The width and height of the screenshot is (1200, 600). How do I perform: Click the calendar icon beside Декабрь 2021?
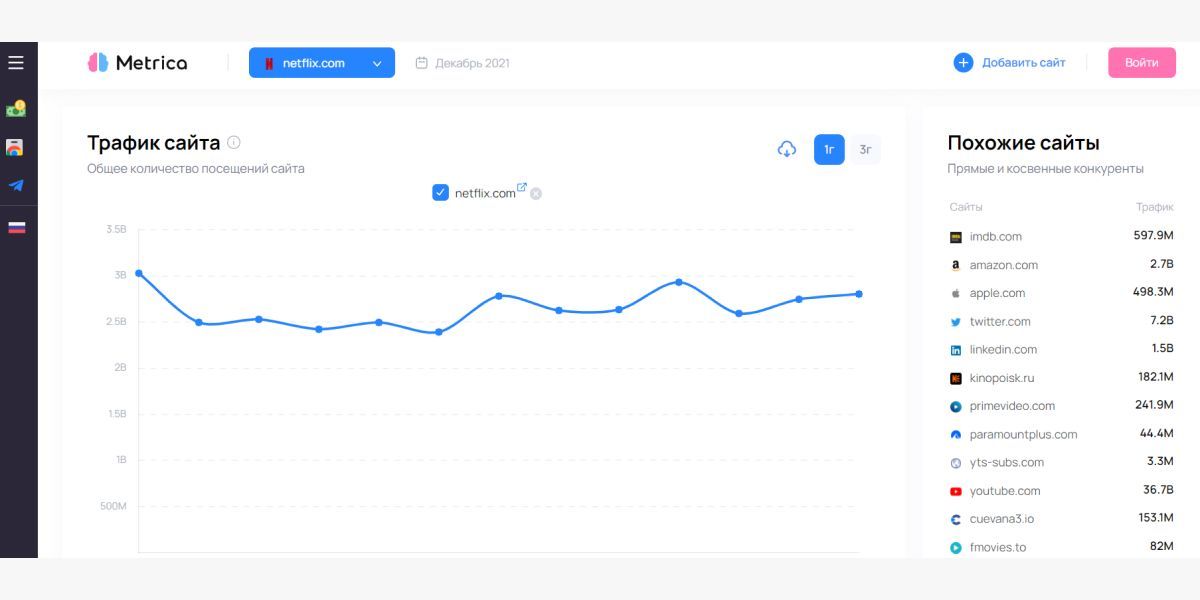coord(421,63)
